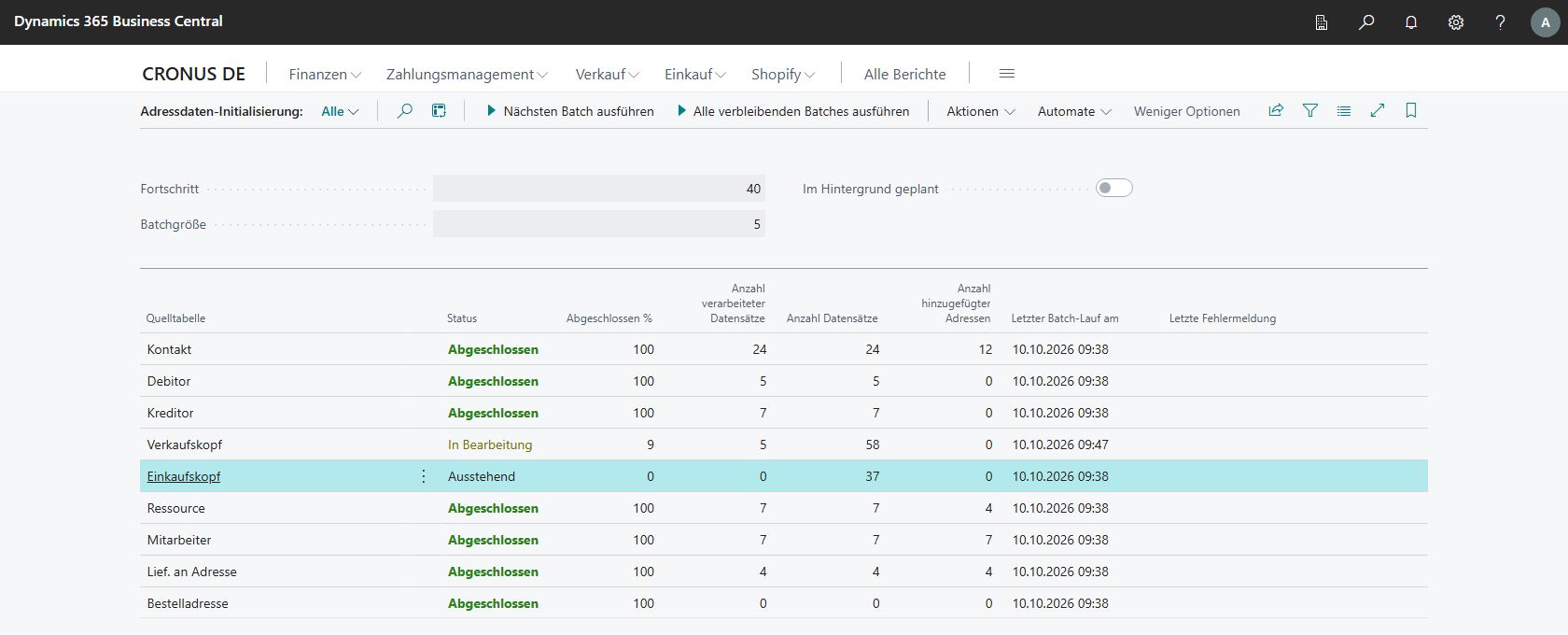Open the Aktionen menu
This screenshot has height=635, width=1568.
click(981, 111)
